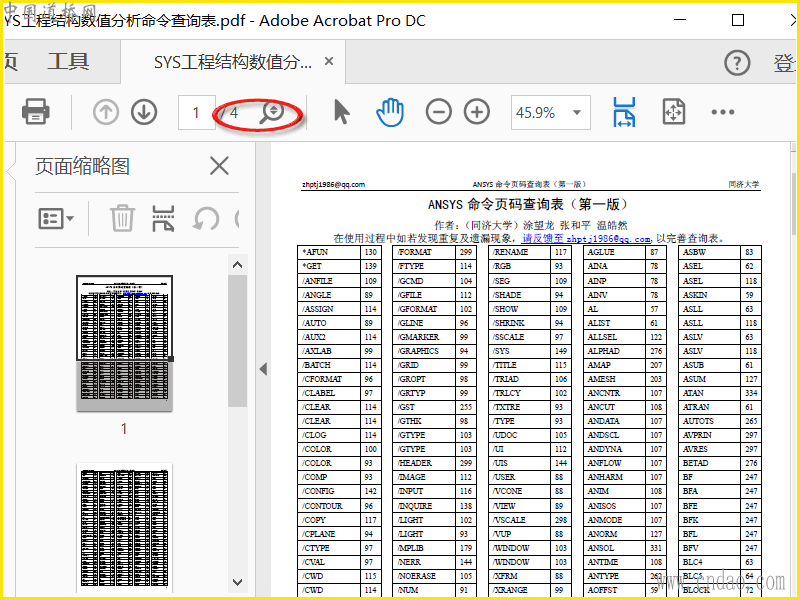
Task: Click the ASBW table cell
Action: 710,252
